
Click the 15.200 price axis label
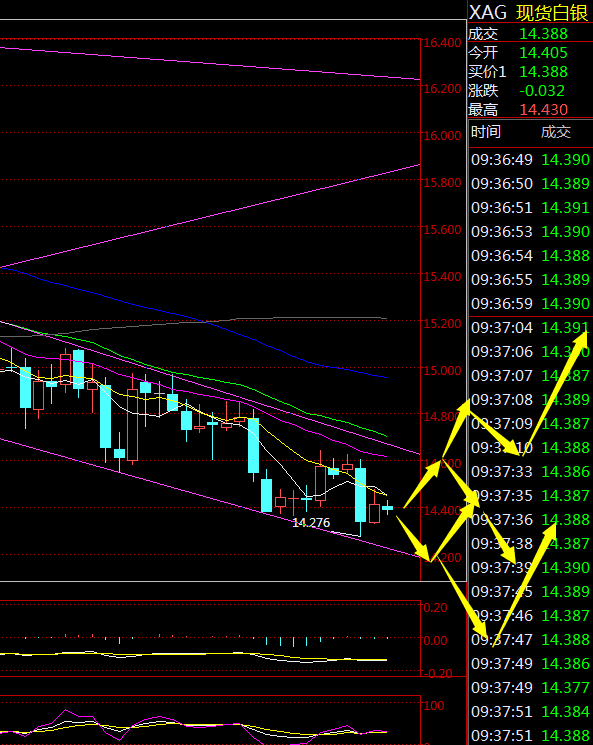[442, 324]
